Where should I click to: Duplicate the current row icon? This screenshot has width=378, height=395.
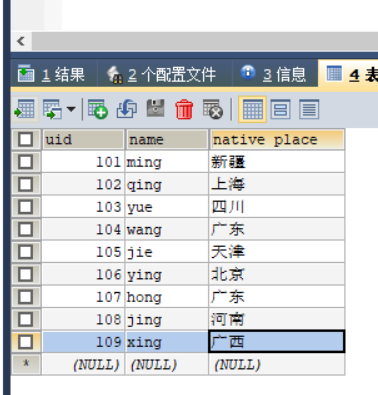[x=127, y=109]
